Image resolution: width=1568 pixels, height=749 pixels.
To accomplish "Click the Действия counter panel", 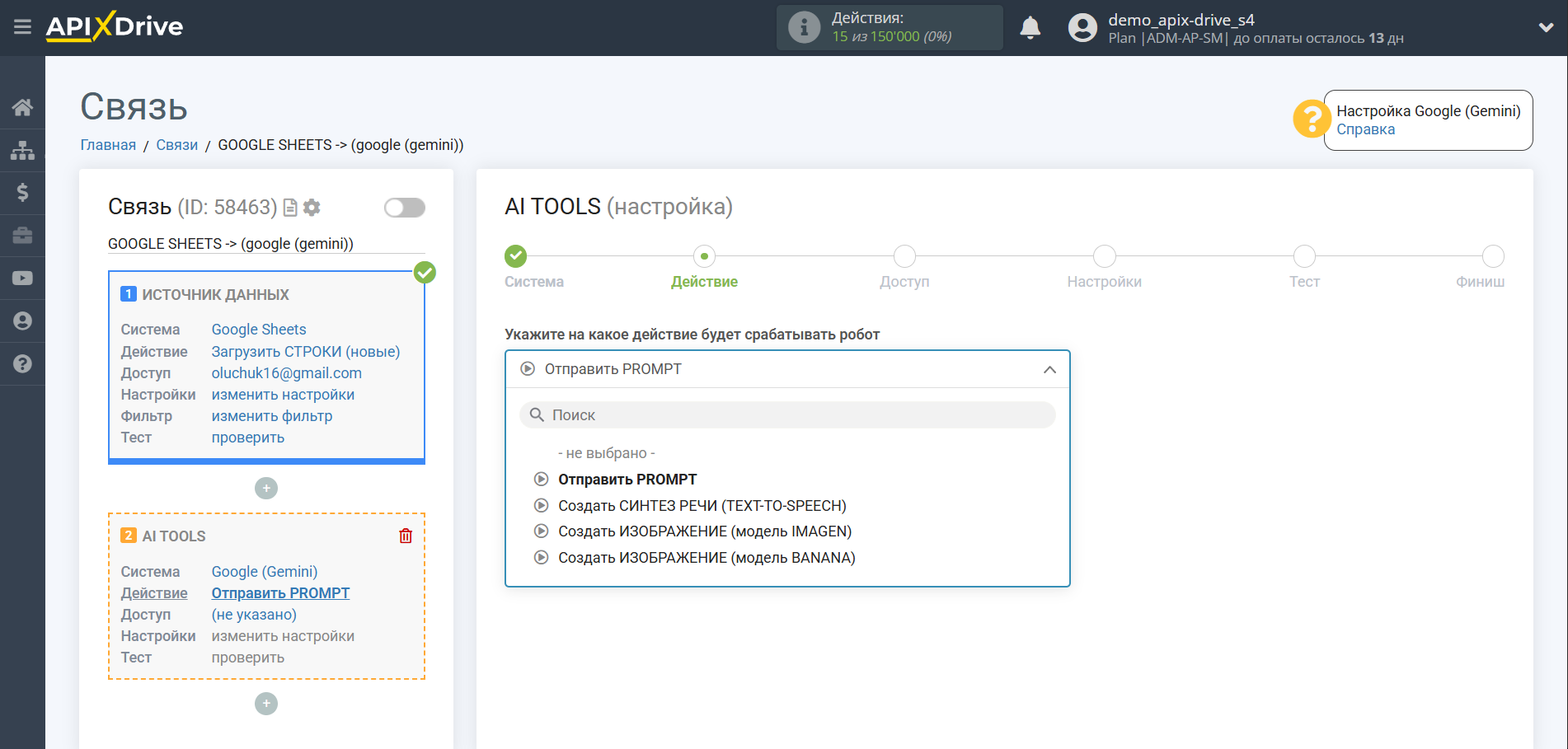I will pos(890,27).
